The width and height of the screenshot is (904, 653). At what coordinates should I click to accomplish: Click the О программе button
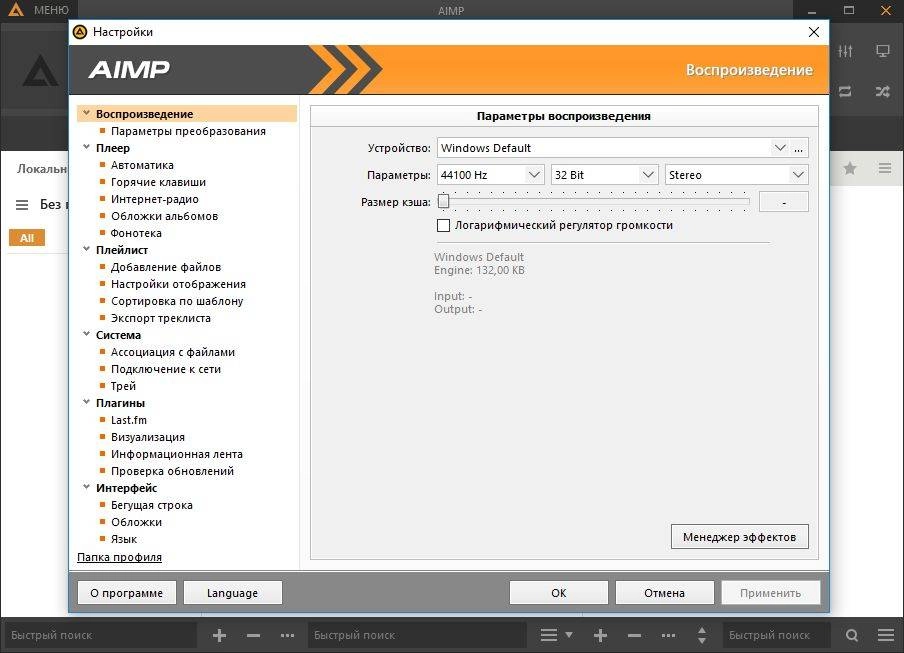tap(127, 592)
